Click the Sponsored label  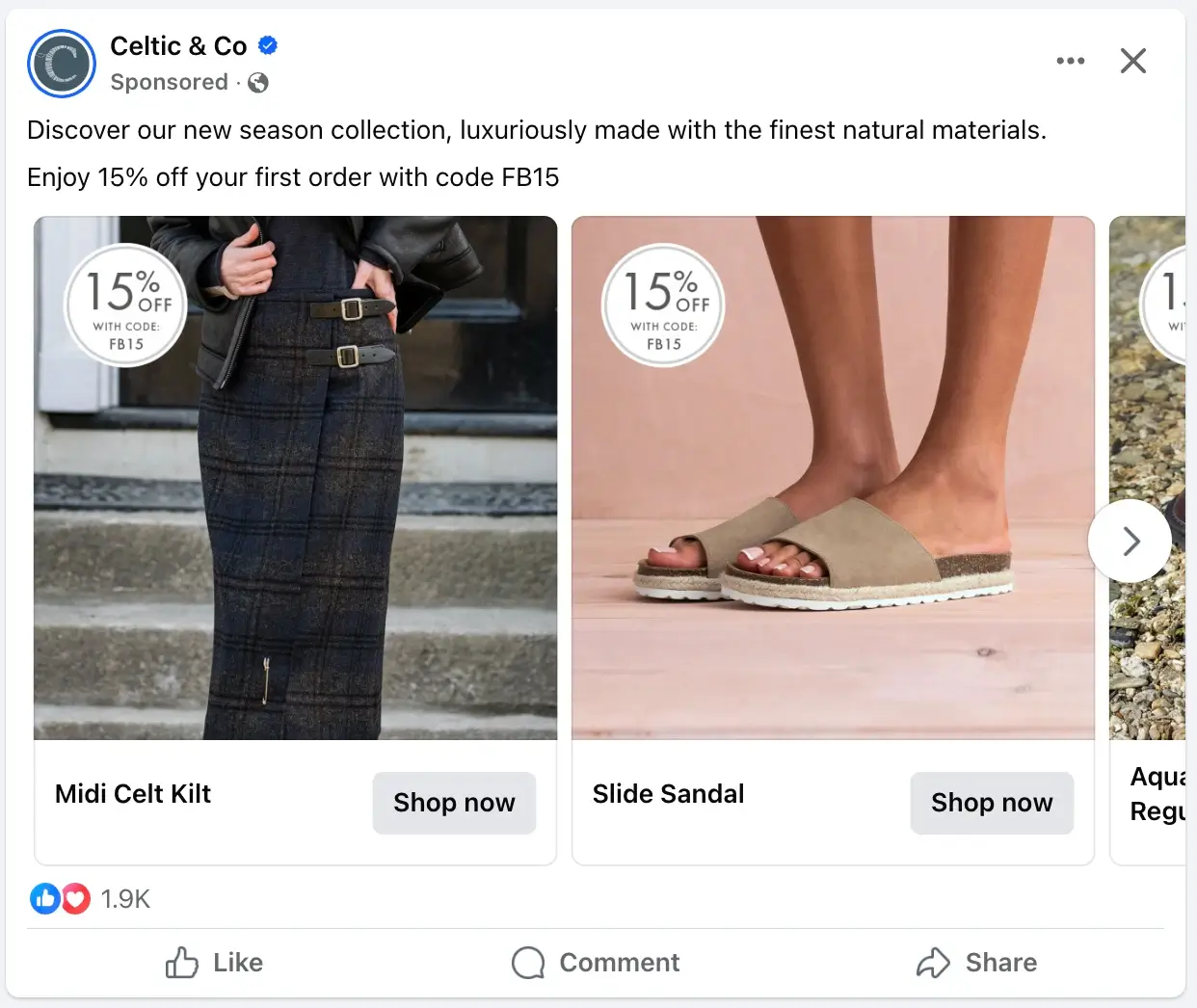pos(170,83)
